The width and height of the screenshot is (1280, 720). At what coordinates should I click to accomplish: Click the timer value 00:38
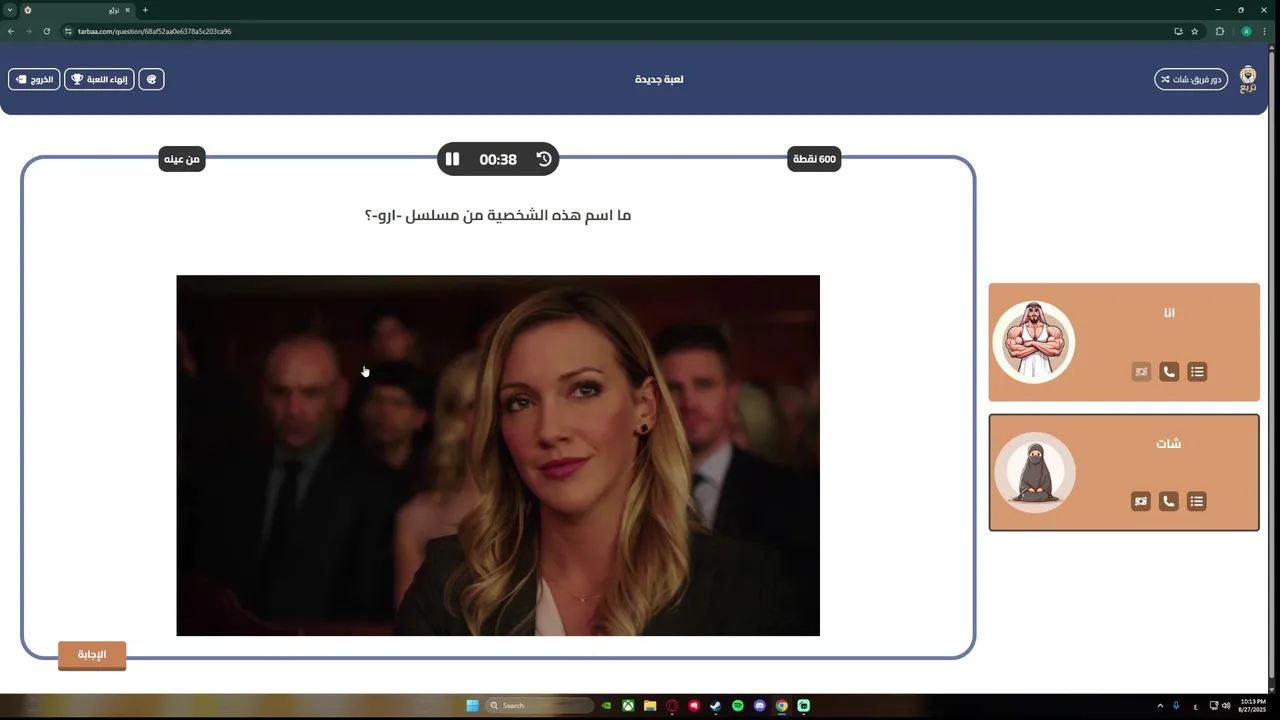pos(498,159)
